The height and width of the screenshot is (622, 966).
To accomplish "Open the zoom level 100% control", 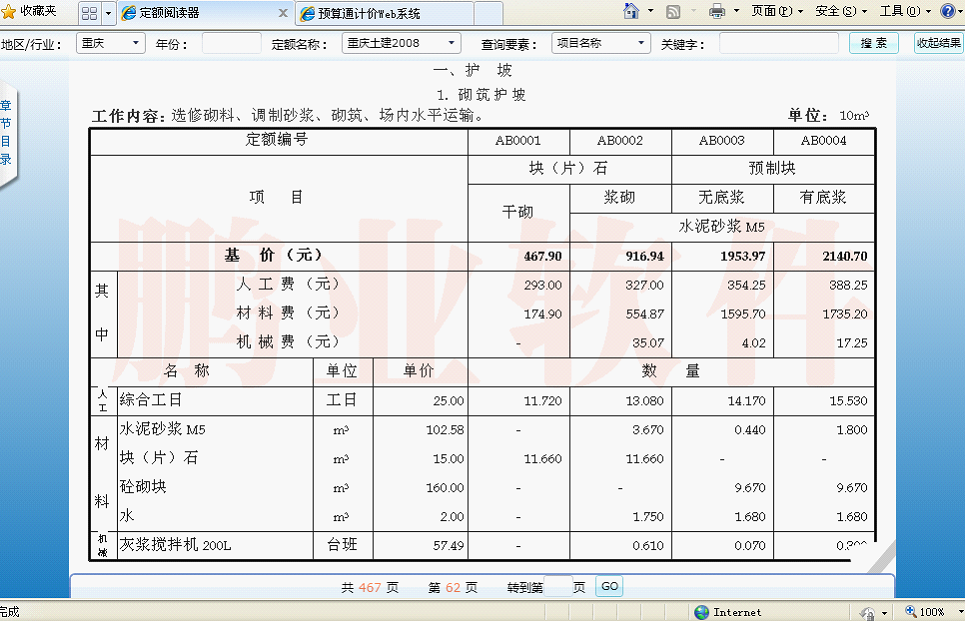I will pyautogui.click(x=926, y=612).
